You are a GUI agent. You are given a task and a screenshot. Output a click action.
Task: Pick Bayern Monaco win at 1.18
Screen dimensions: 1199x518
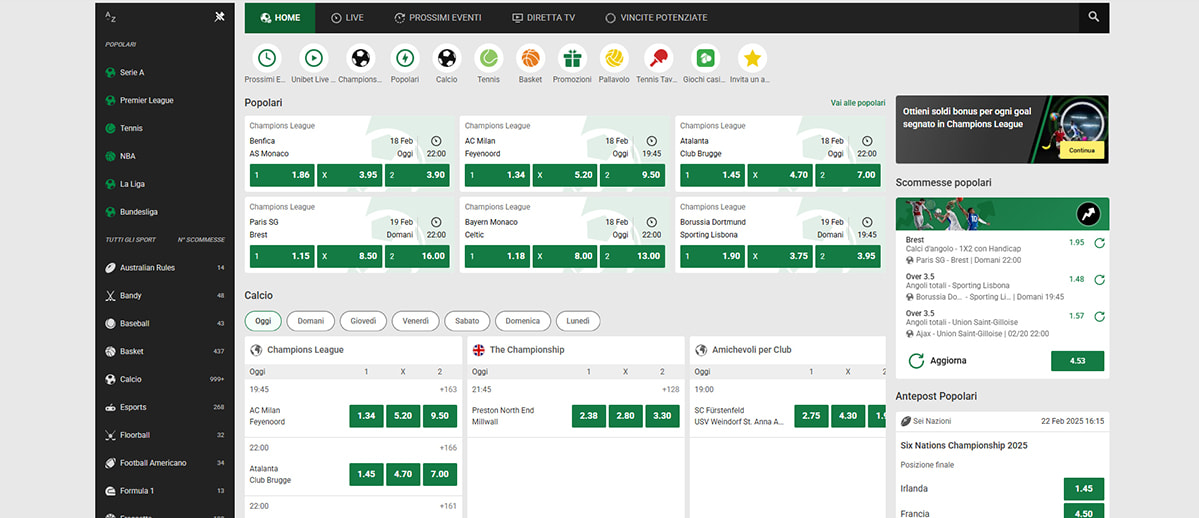click(498, 256)
